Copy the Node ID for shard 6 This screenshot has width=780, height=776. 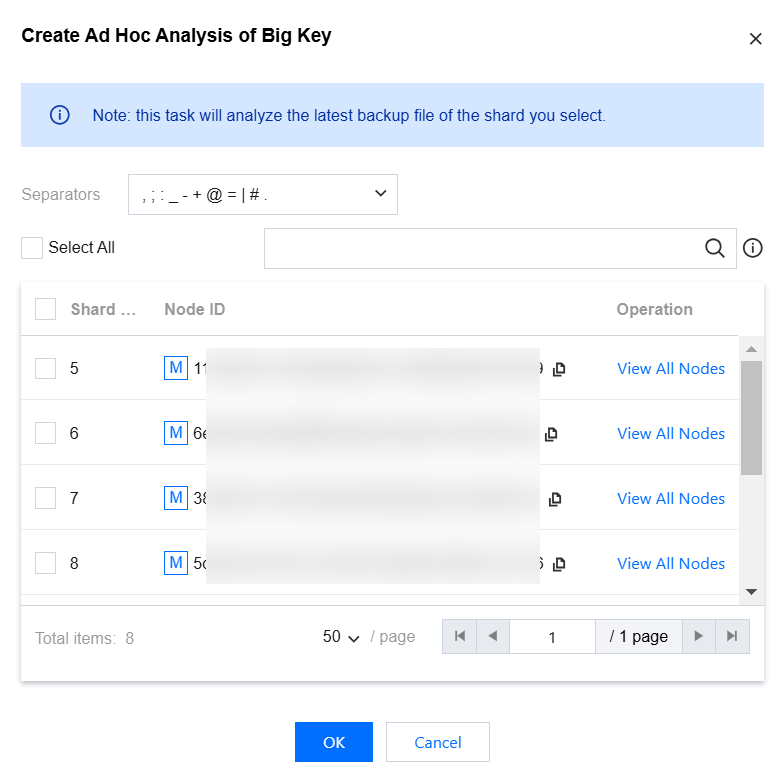(x=551, y=434)
